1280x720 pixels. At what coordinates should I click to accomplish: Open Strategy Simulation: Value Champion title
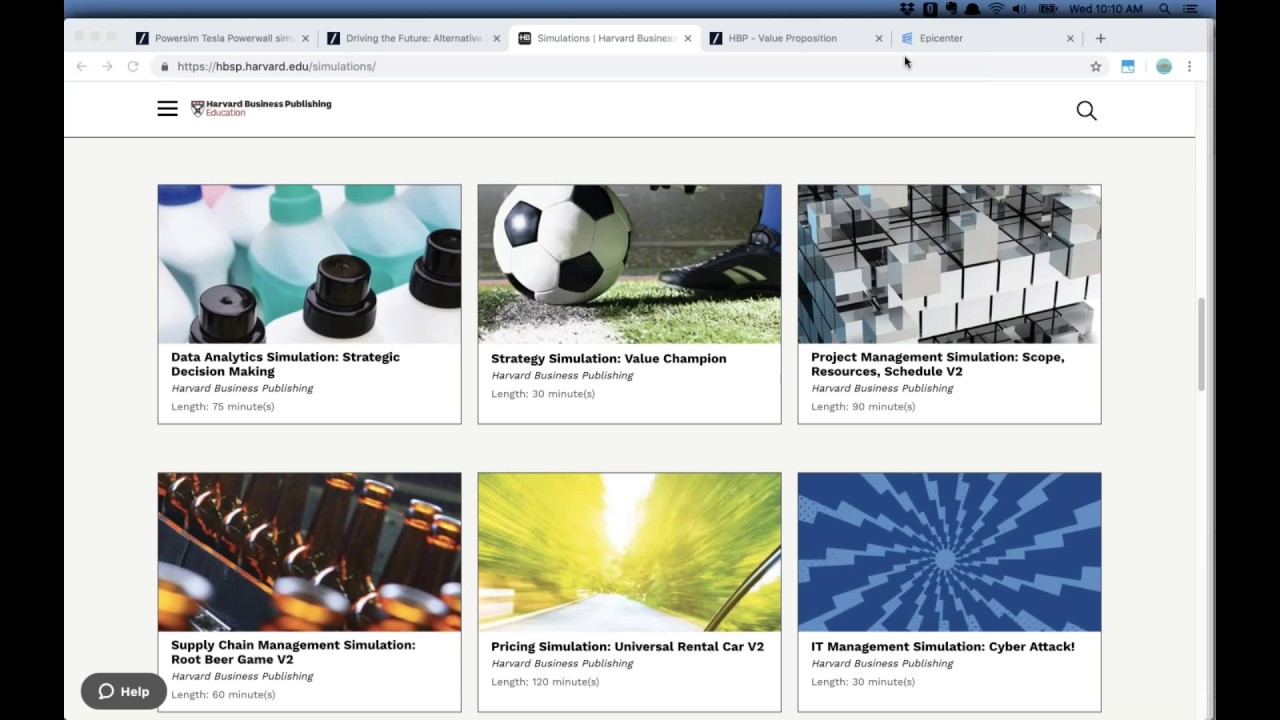pos(609,358)
